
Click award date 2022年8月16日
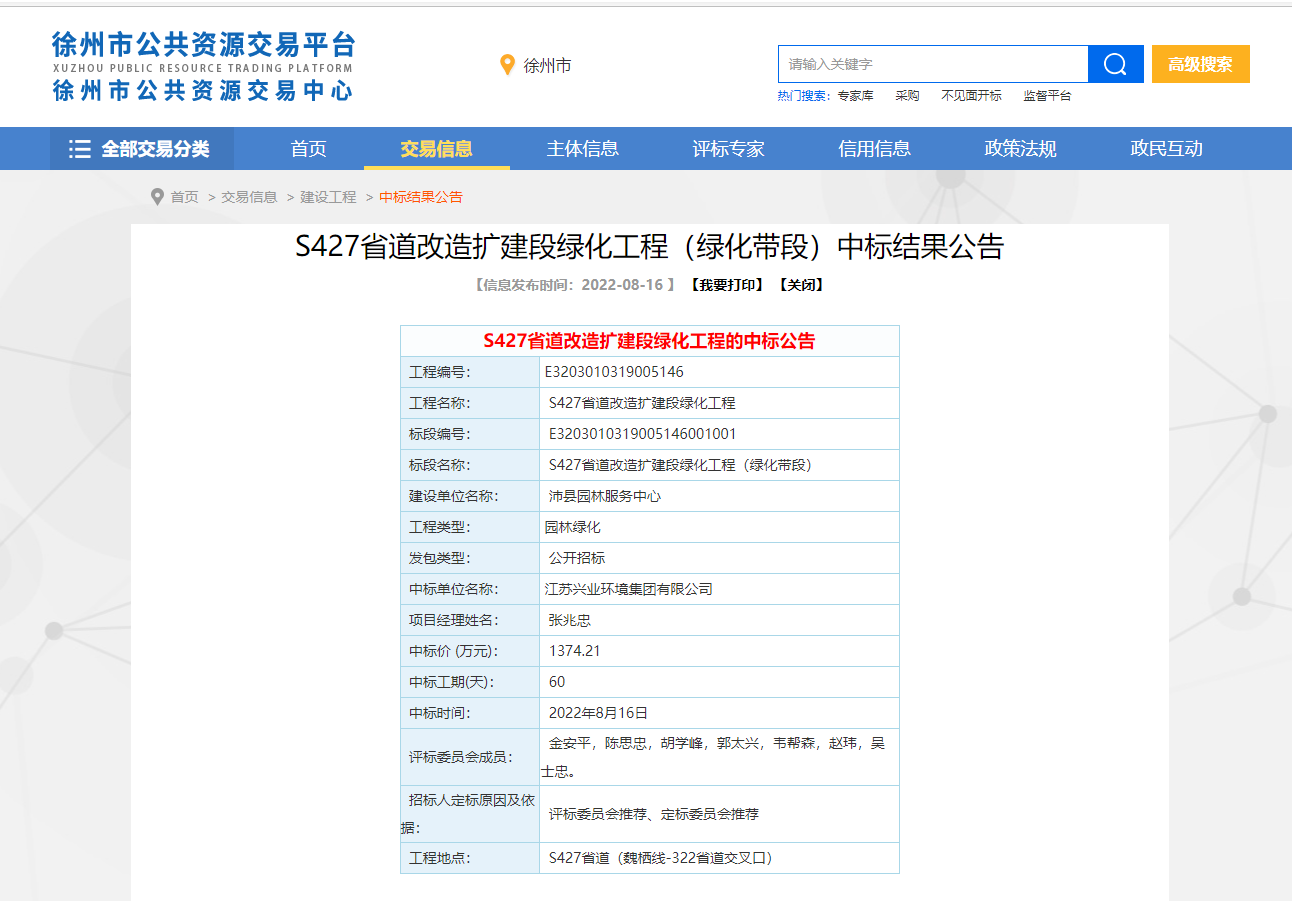click(598, 713)
